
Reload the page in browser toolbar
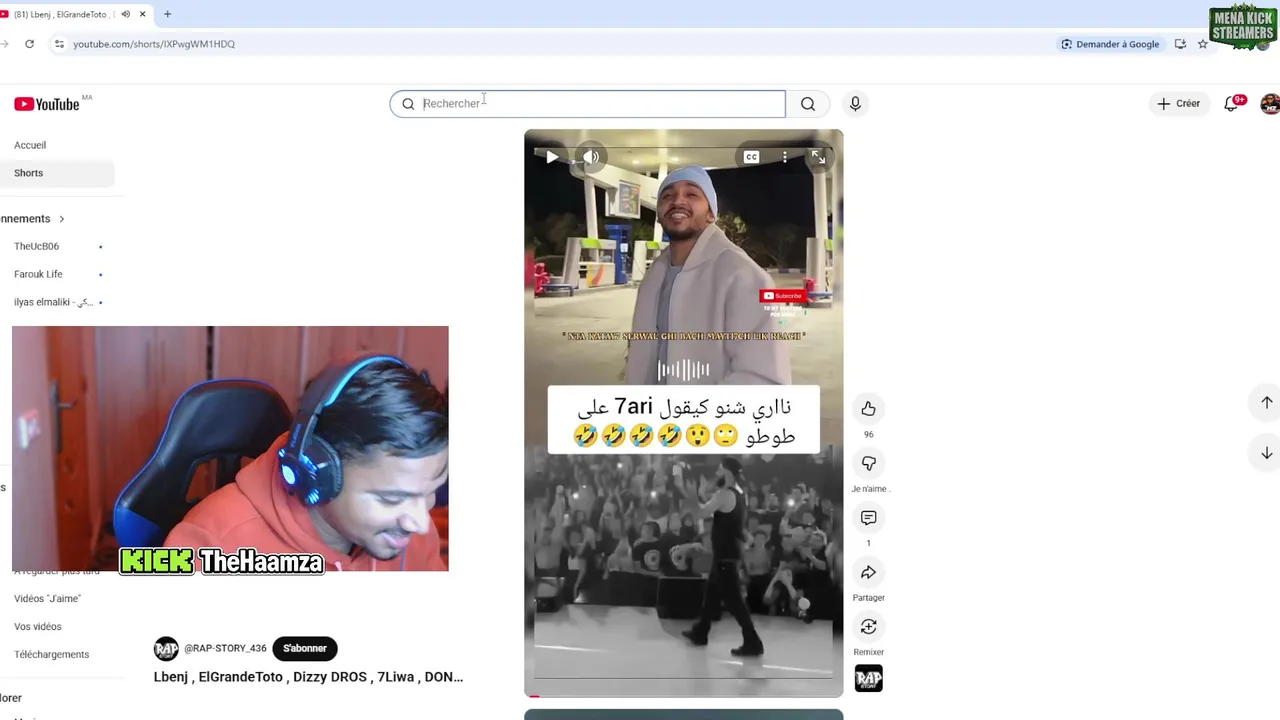[x=29, y=44]
